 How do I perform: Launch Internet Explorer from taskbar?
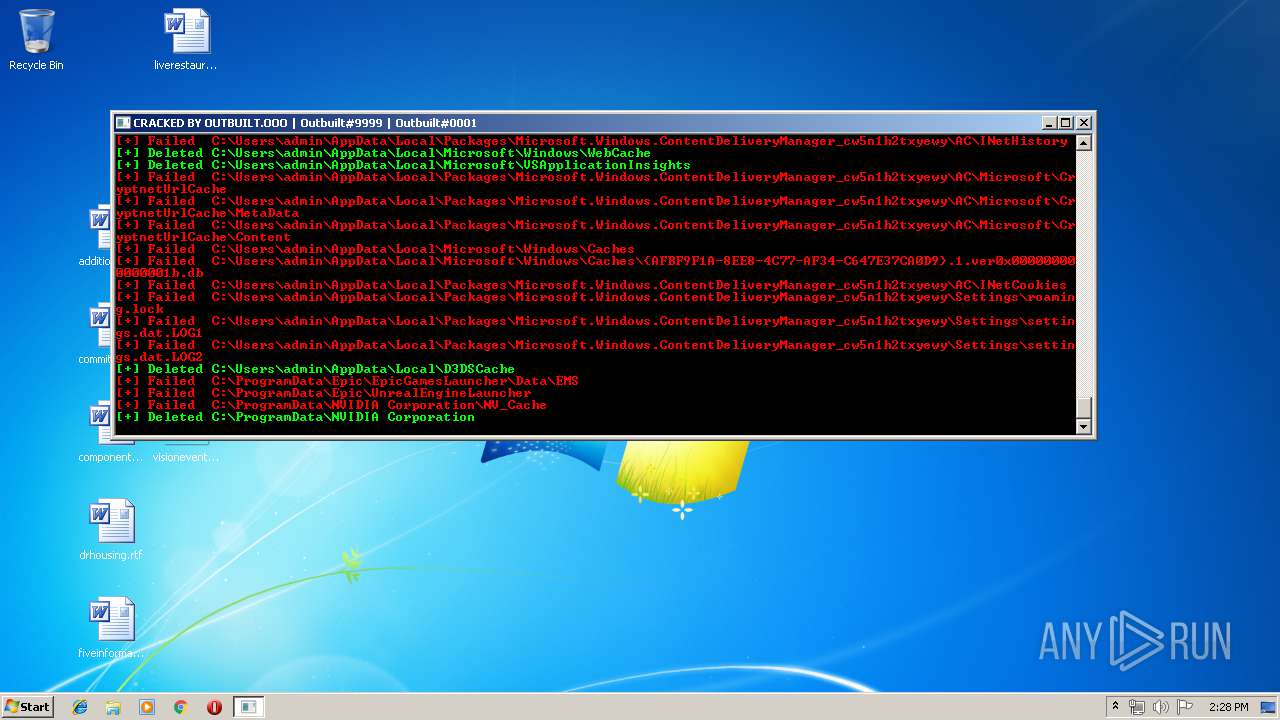click(80, 707)
